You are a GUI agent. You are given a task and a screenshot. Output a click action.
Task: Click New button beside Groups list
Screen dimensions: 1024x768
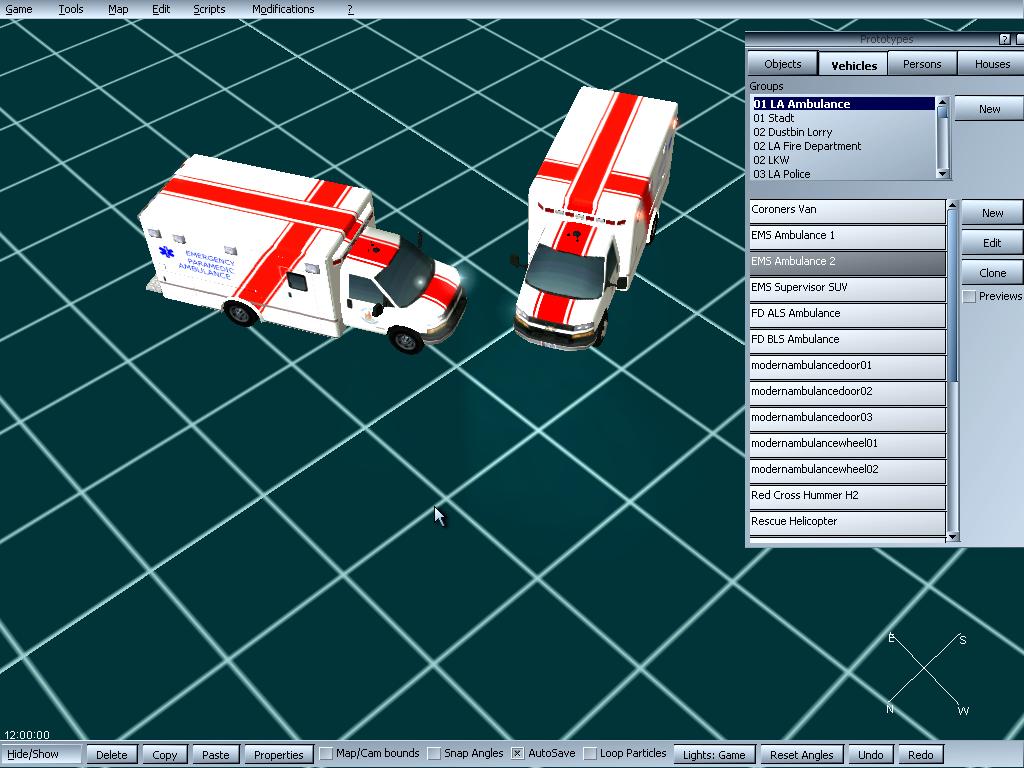coord(989,109)
